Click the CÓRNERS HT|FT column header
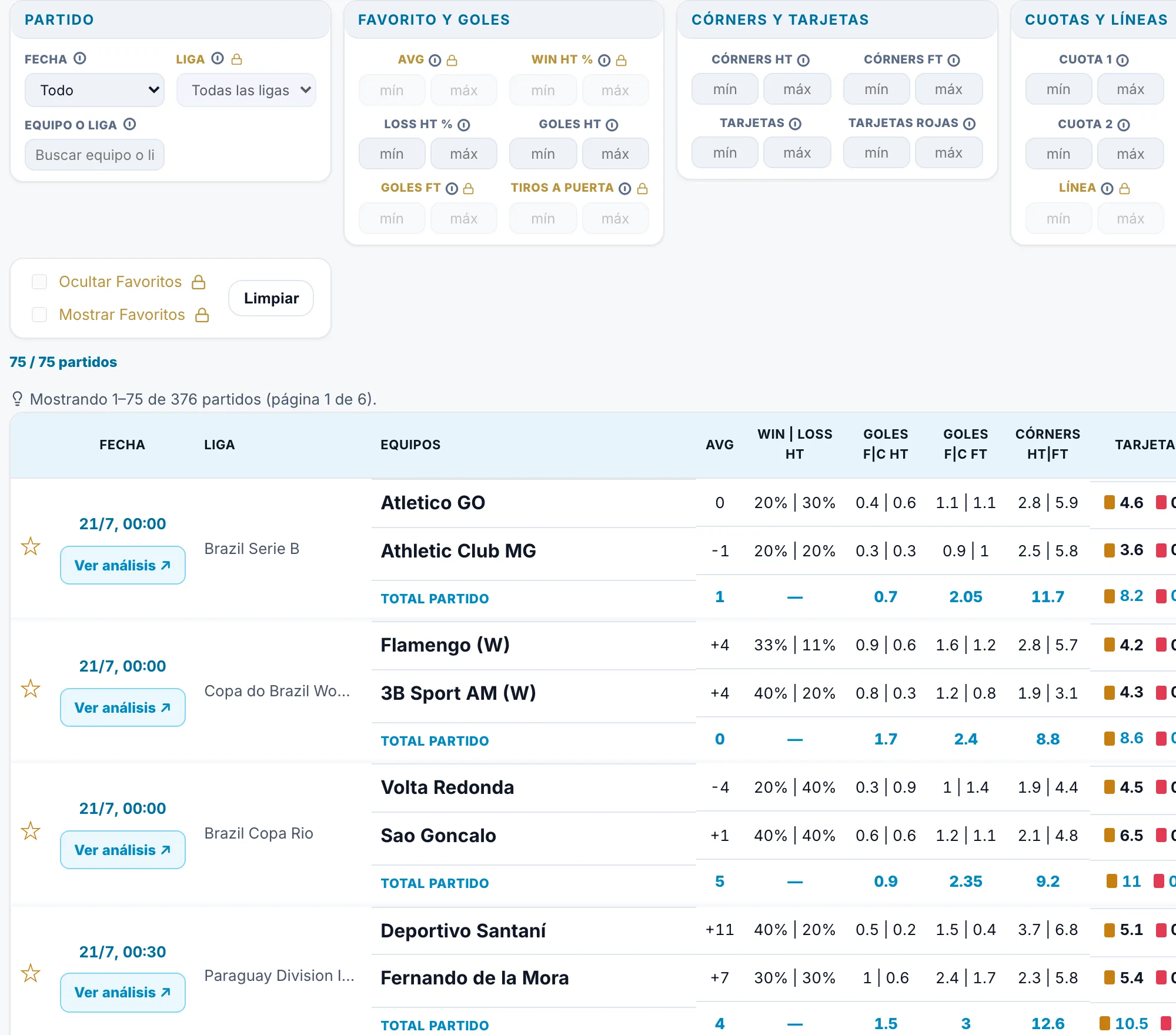 tap(1048, 444)
